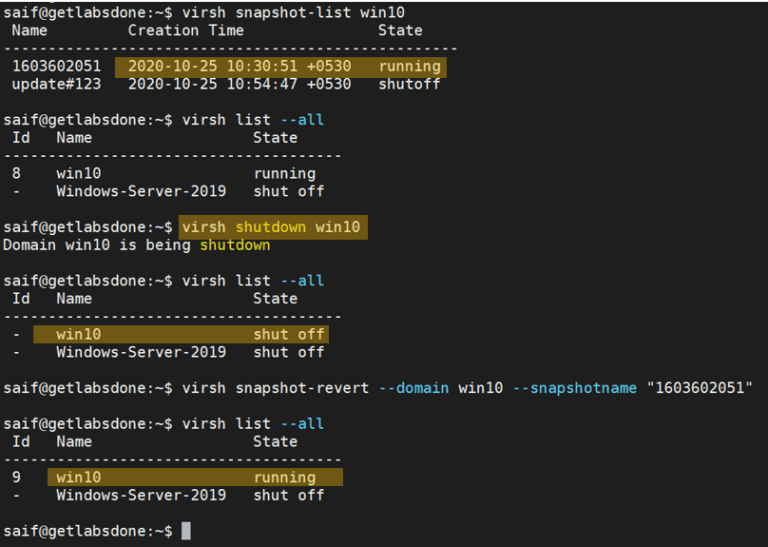The width and height of the screenshot is (768, 547).
Task: Select the snapshot name 'update#123'
Action: pos(56,84)
